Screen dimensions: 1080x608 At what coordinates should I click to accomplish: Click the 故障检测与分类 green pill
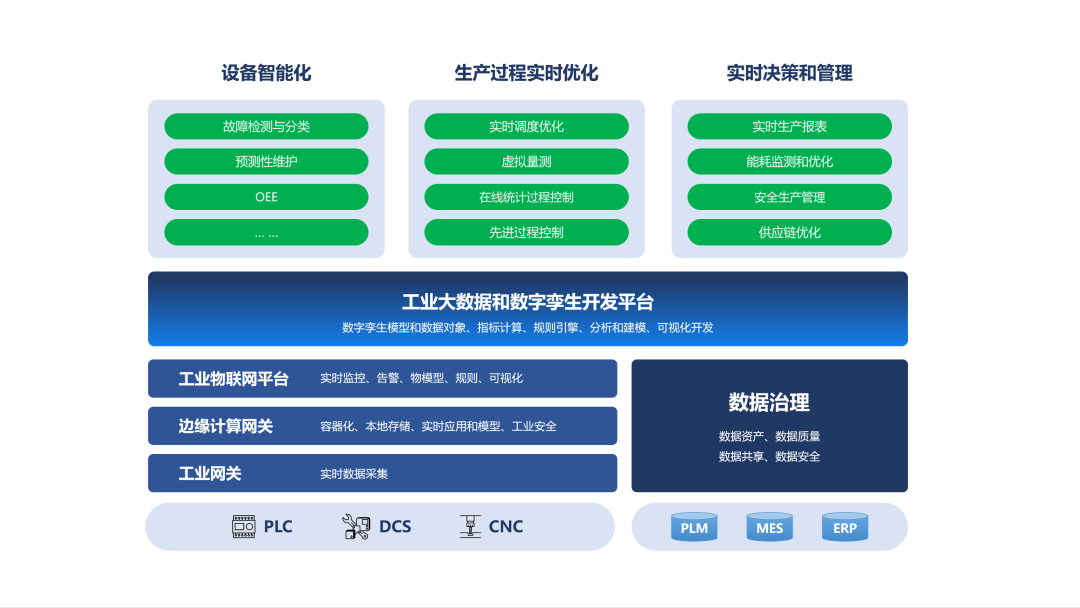[x=267, y=127]
